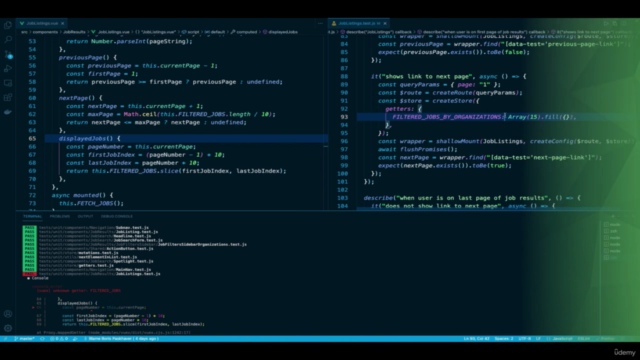This screenshot has width=640, height=360.
Task: Close the JobListings.test.js tab
Action: coord(385,23)
